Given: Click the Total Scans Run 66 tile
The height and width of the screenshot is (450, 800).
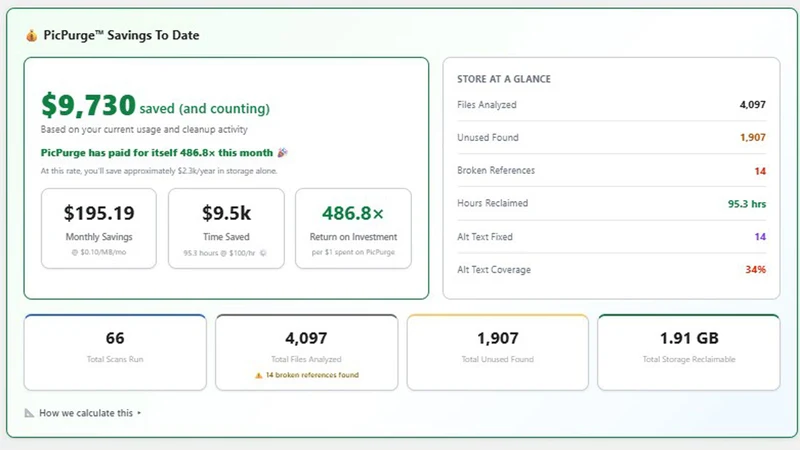Looking at the screenshot, I should 115,353.
